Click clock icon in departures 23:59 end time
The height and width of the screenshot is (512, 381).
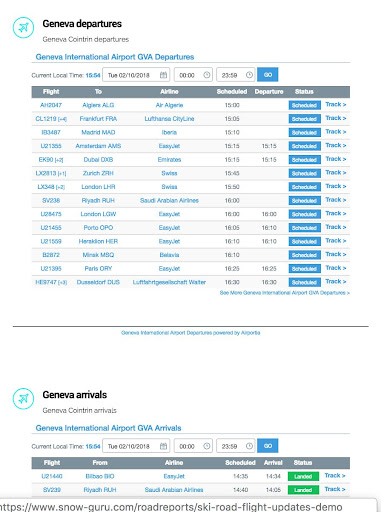249,75
